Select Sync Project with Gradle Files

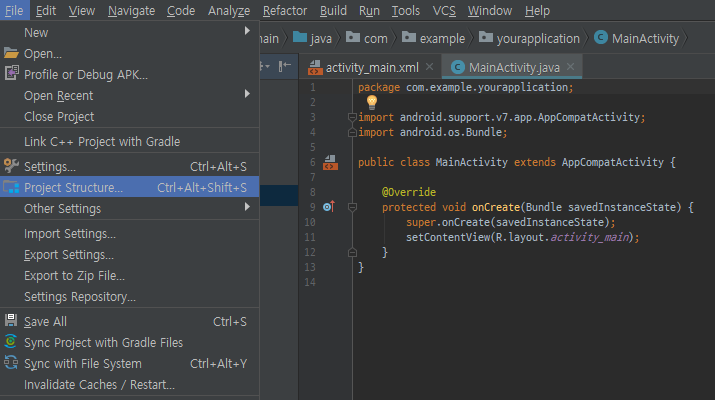point(103,342)
